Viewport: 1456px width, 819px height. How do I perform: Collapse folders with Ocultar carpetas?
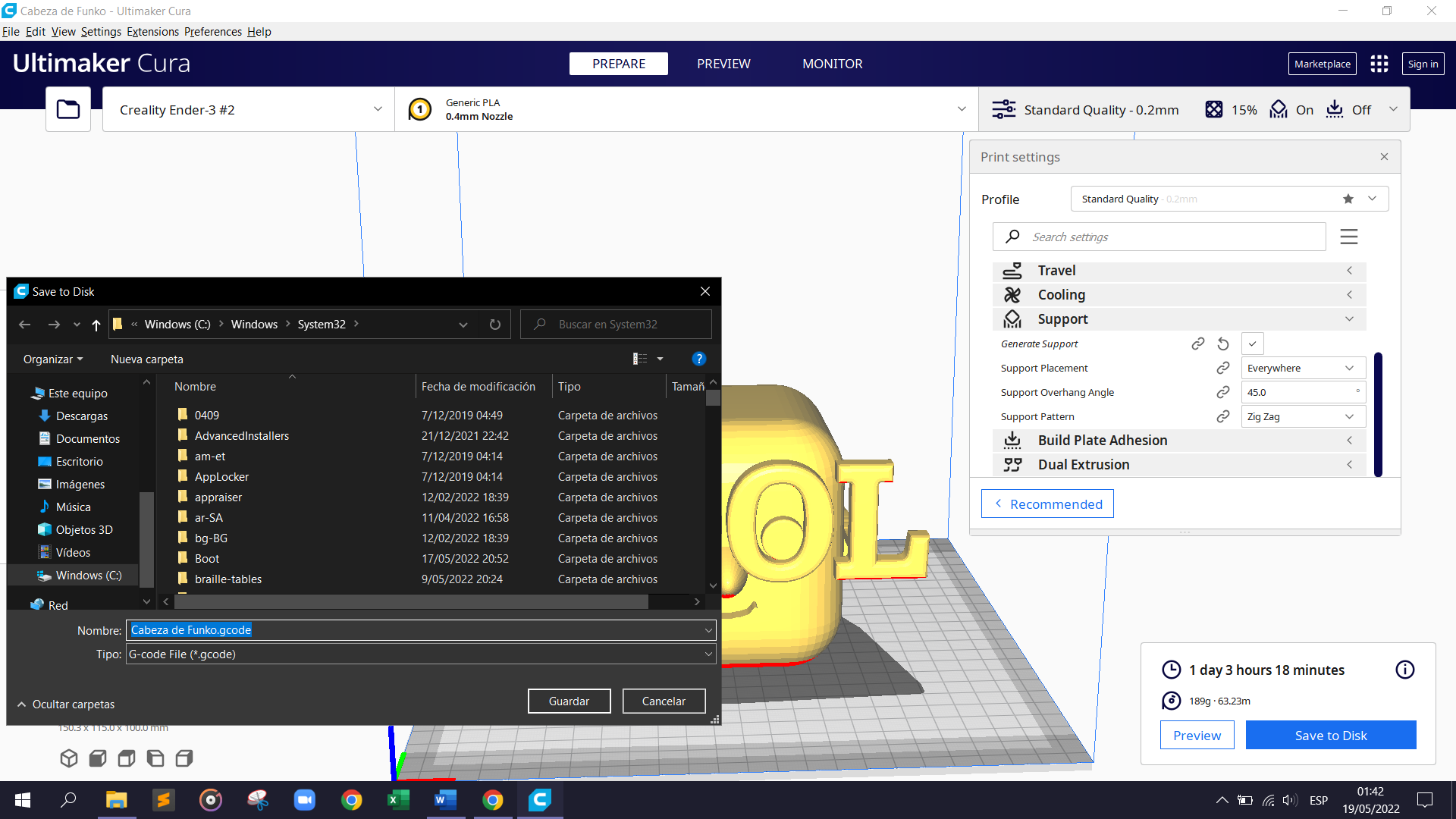click(66, 704)
